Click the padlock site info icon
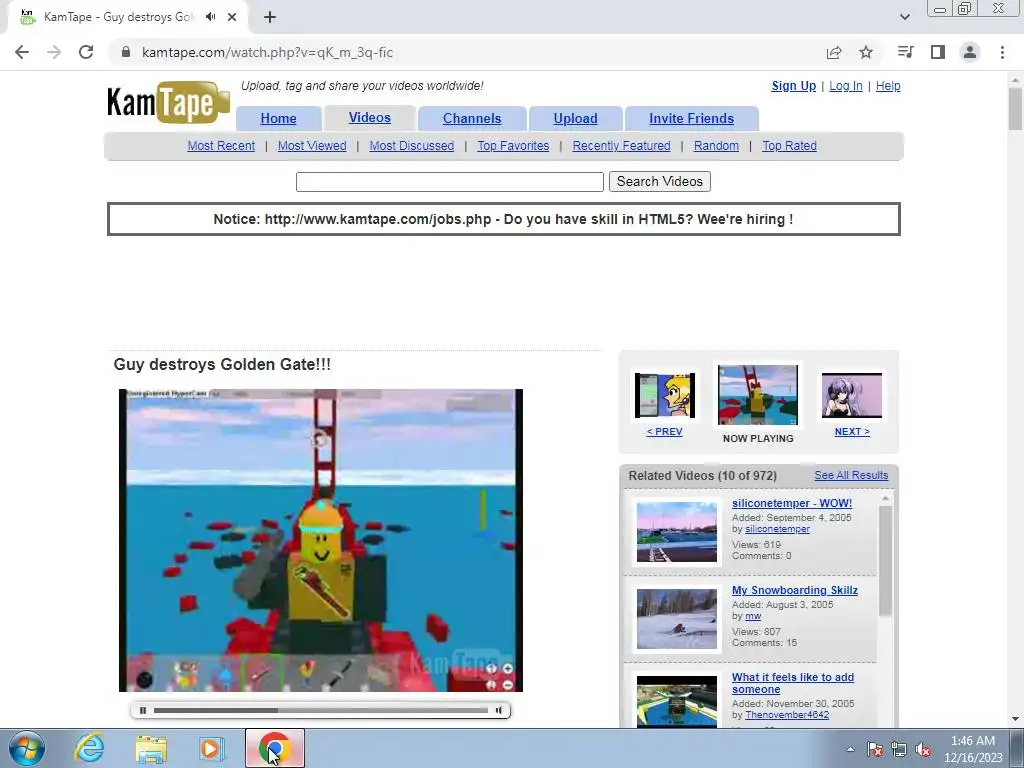Screen dimensions: 1024x768 126,52
